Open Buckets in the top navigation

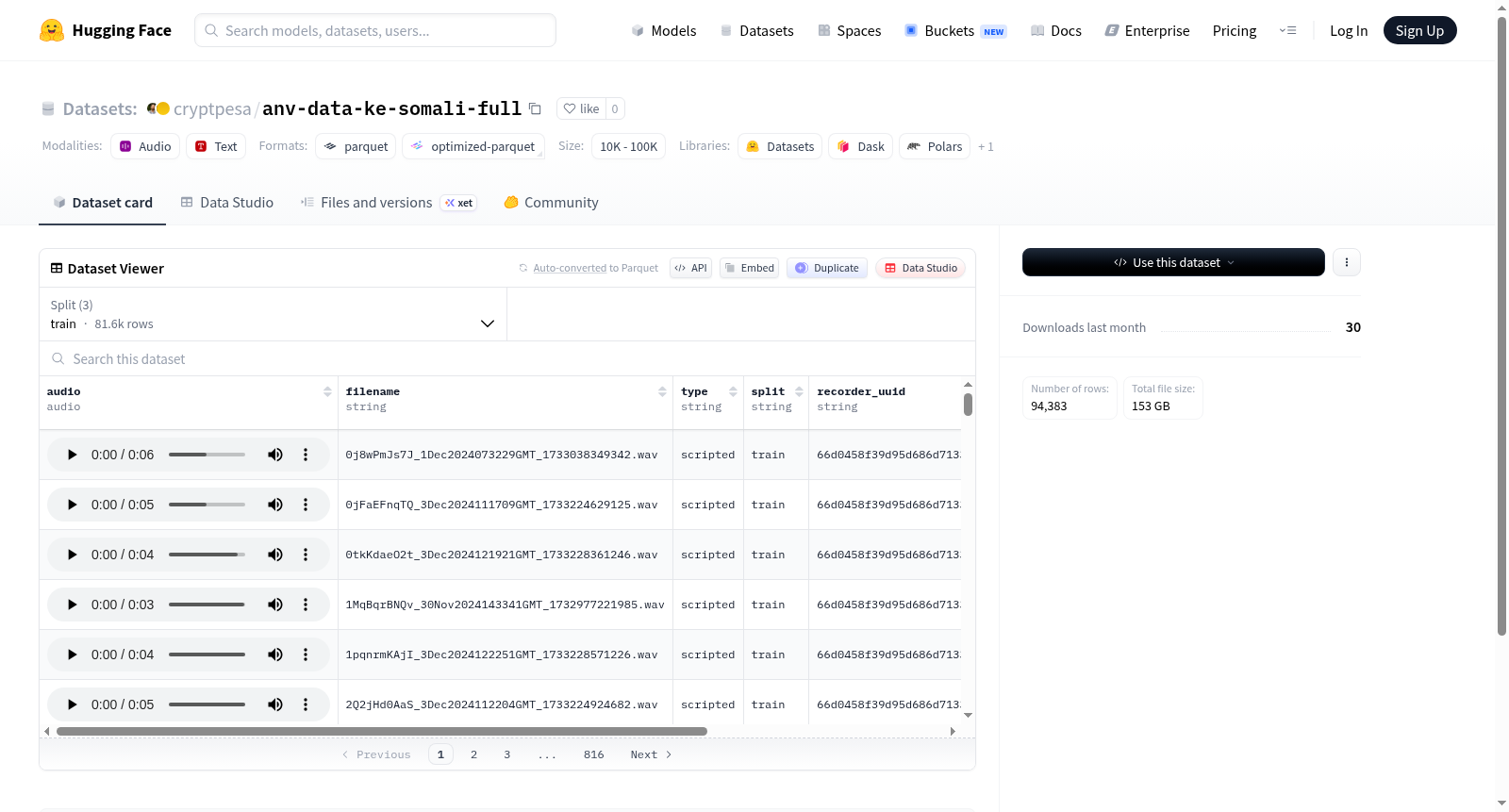click(x=955, y=31)
